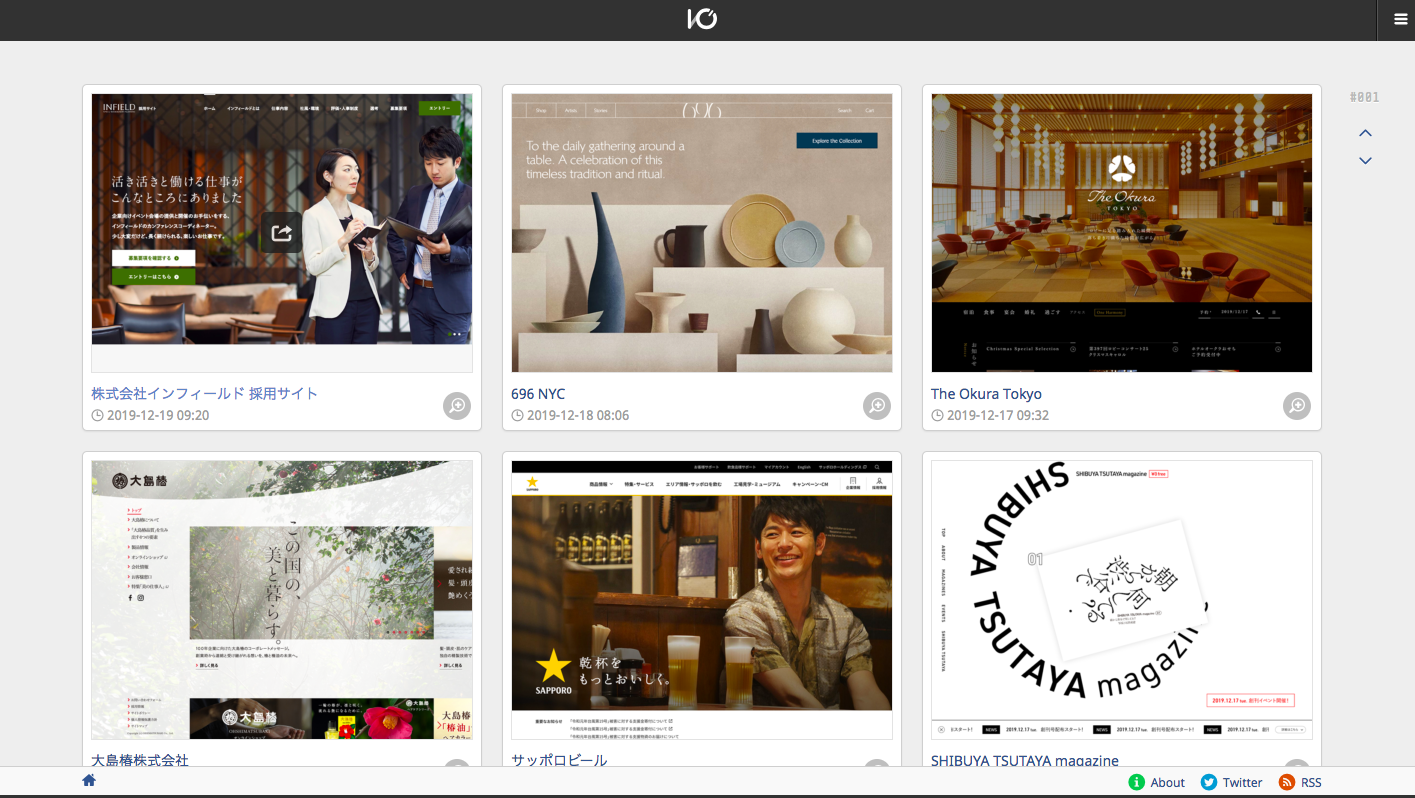The image size is (1415, 798).
Task: Click the share icon on INFIELD thumbnail
Action: tap(281, 233)
